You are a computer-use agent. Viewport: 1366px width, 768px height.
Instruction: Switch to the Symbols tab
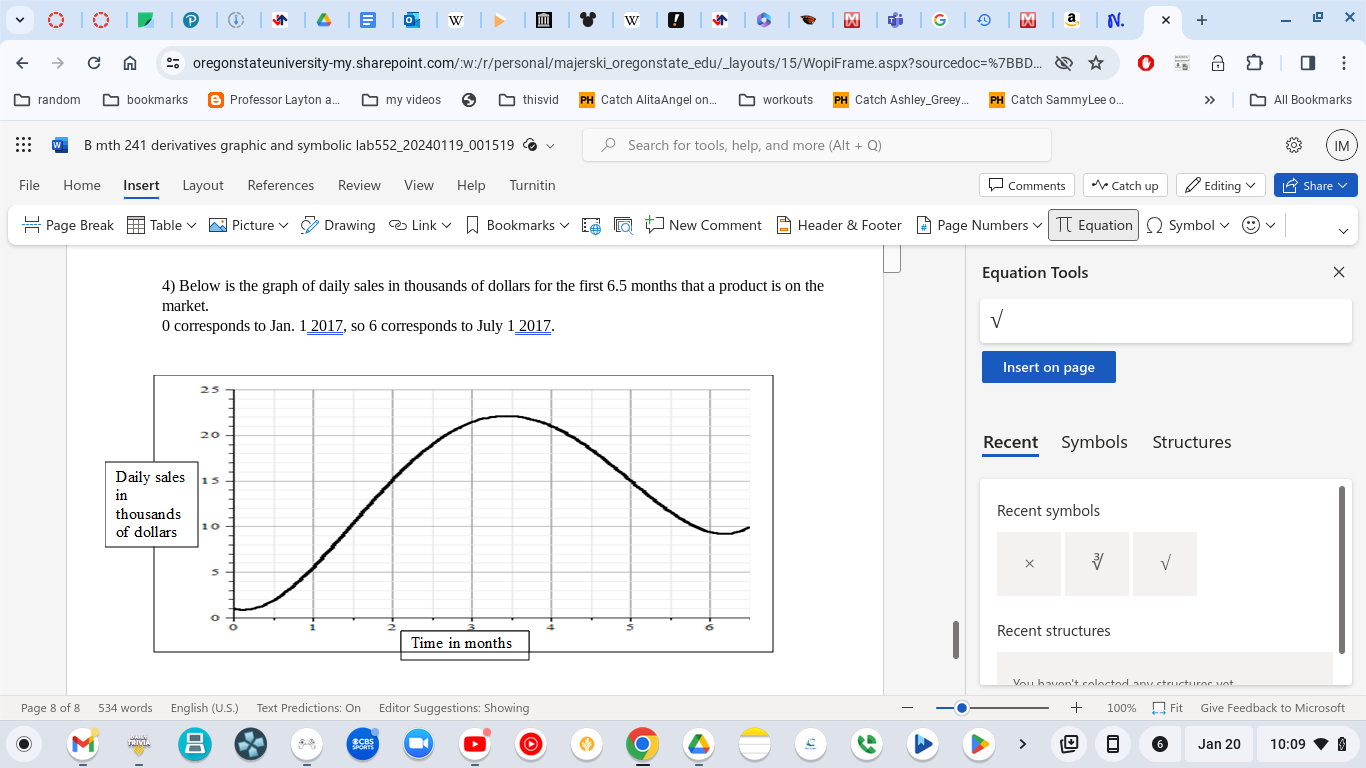point(1094,442)
